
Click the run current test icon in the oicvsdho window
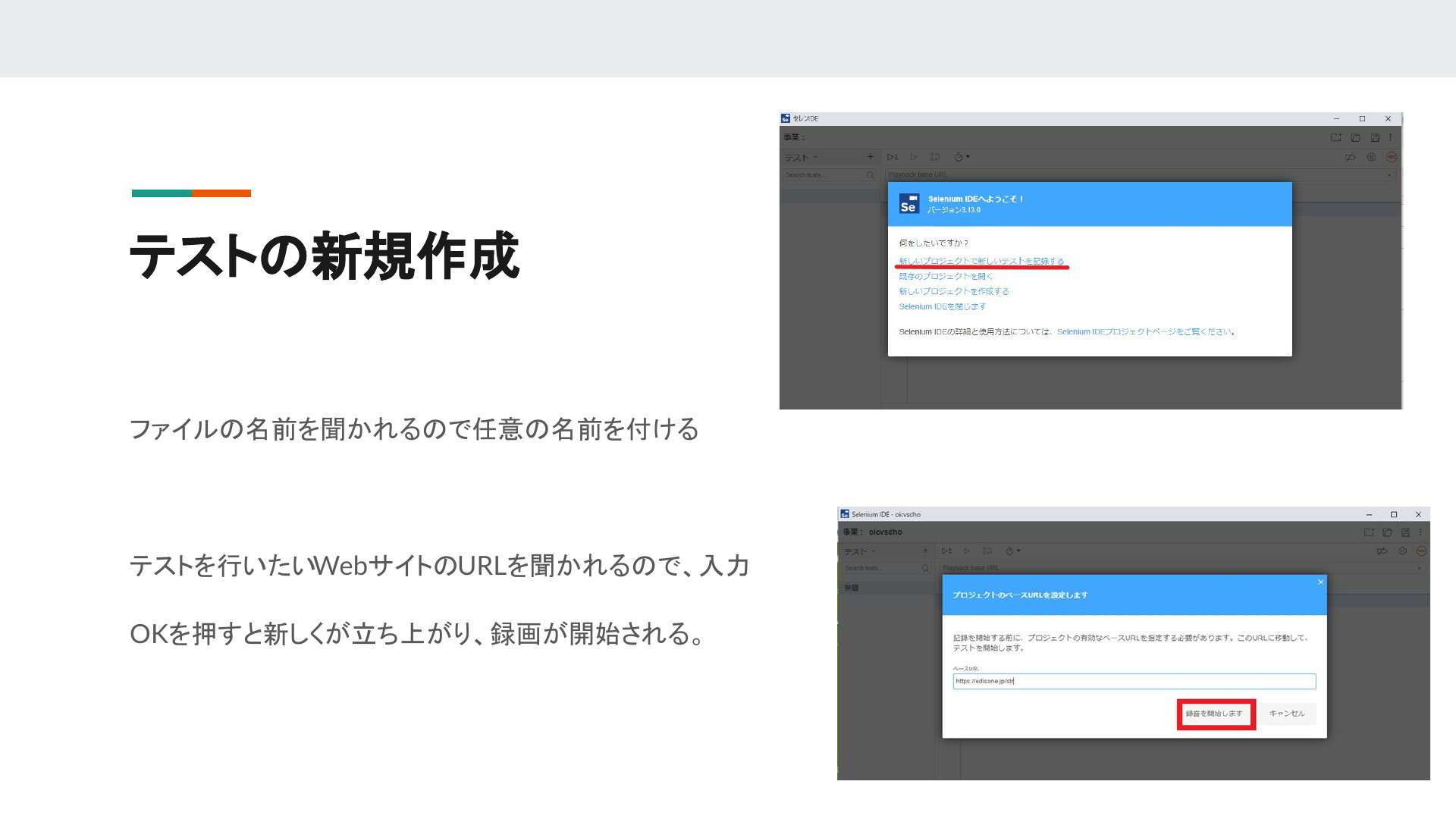tap(967, 551)
